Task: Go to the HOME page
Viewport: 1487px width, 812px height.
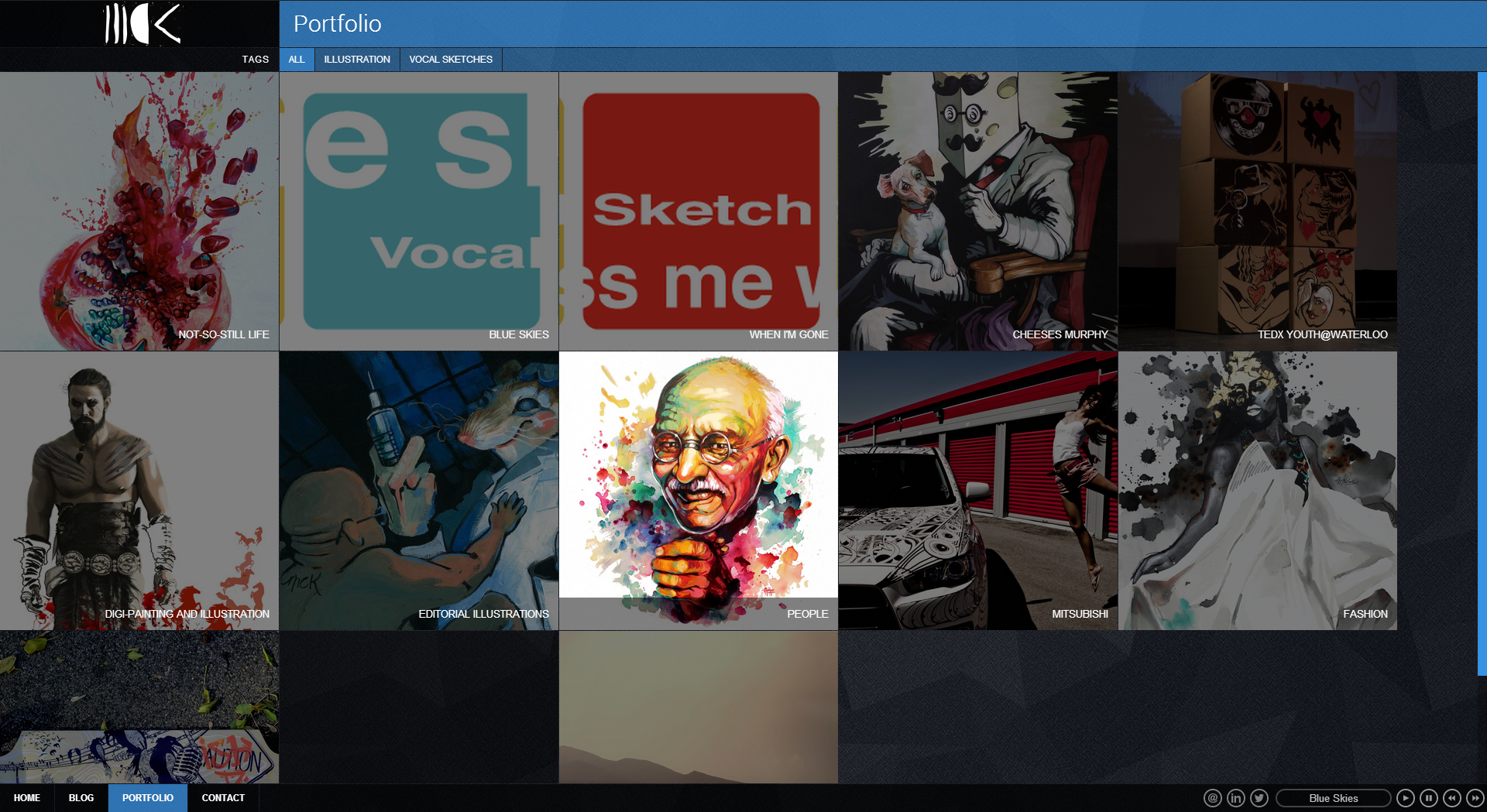Action: pyautogui.click(x=27, y=798)
